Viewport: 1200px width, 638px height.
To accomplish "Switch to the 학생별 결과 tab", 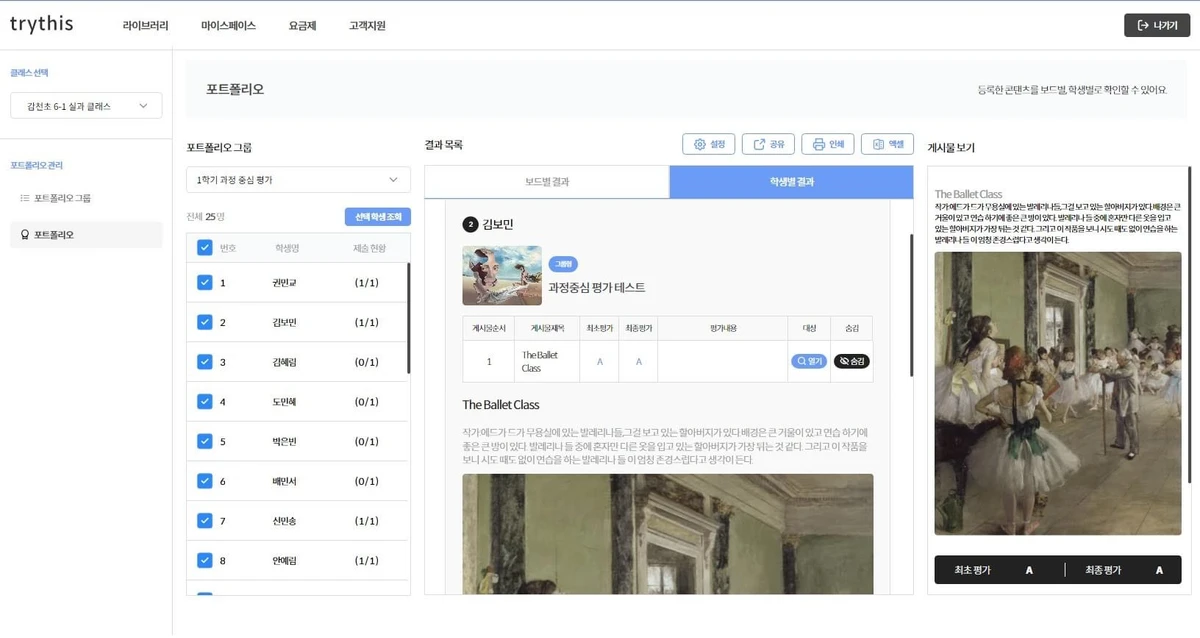I will click(x=791, y=182).
